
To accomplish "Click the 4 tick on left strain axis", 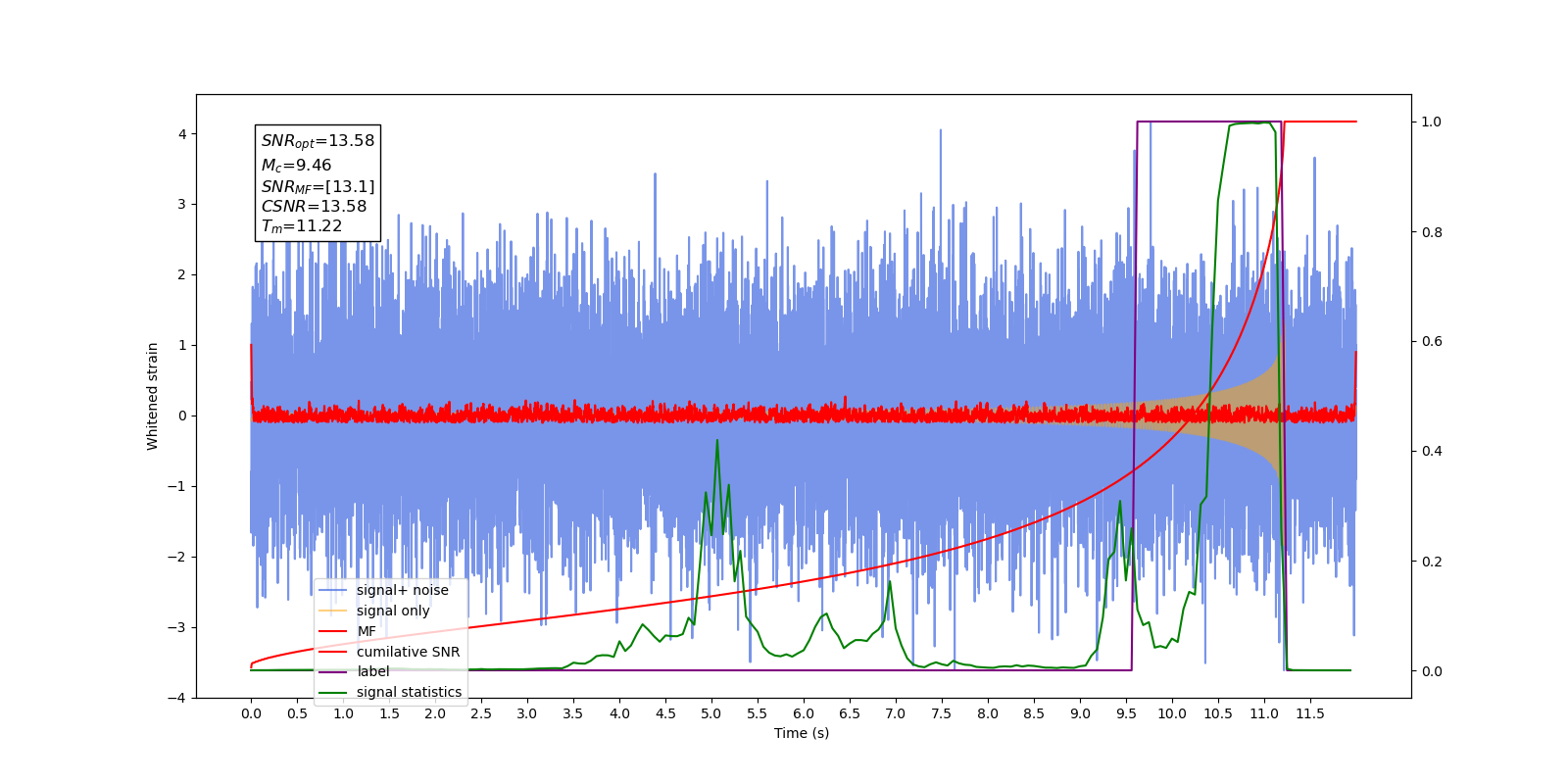I will pos(182,134).
